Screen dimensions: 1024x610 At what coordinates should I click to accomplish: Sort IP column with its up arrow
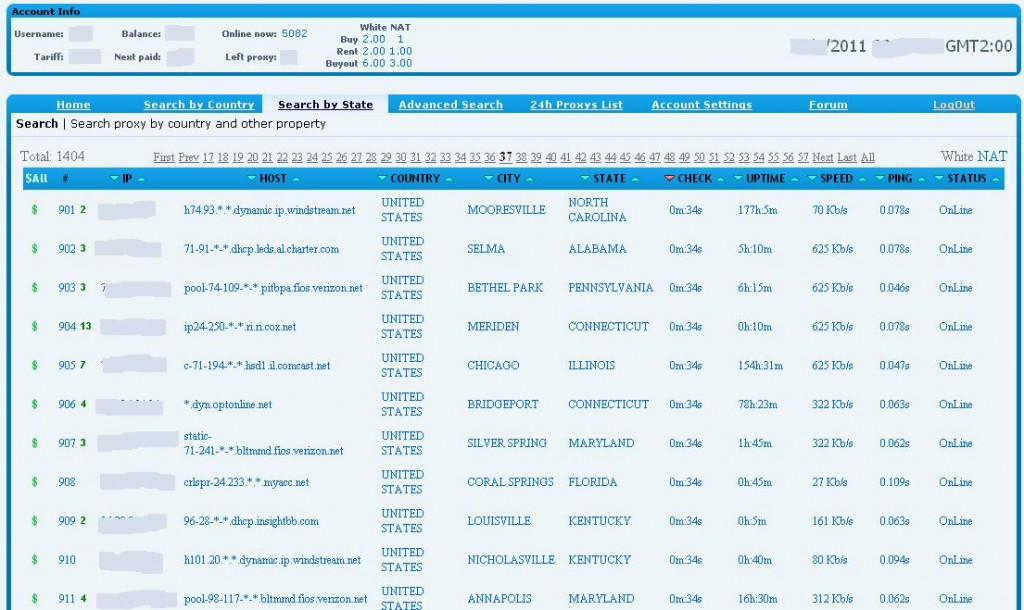(141, 179)
